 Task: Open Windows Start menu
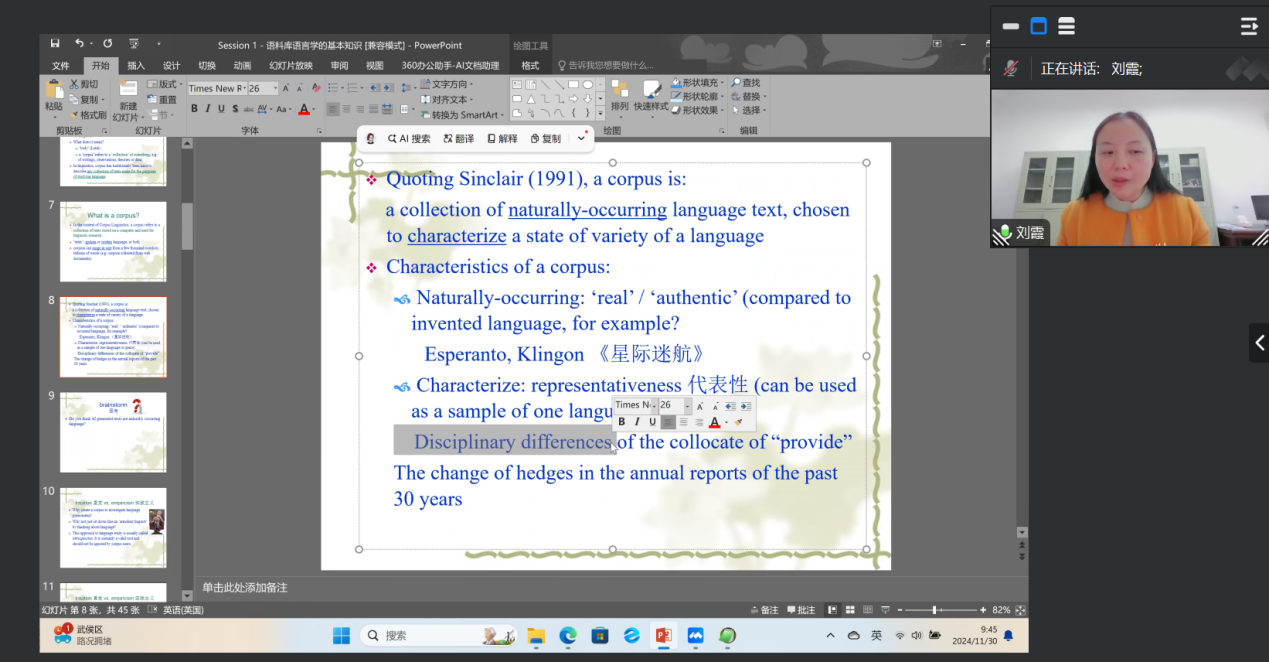pyautogui.click(x=341, y=635)
